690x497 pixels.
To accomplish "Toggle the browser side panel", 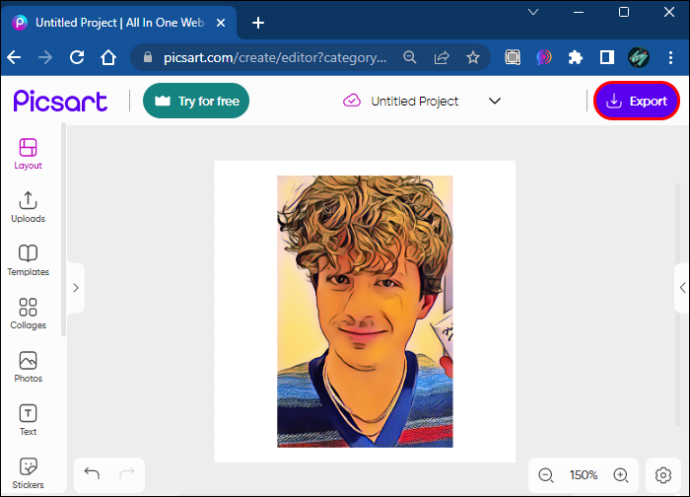I will (607, 57).
